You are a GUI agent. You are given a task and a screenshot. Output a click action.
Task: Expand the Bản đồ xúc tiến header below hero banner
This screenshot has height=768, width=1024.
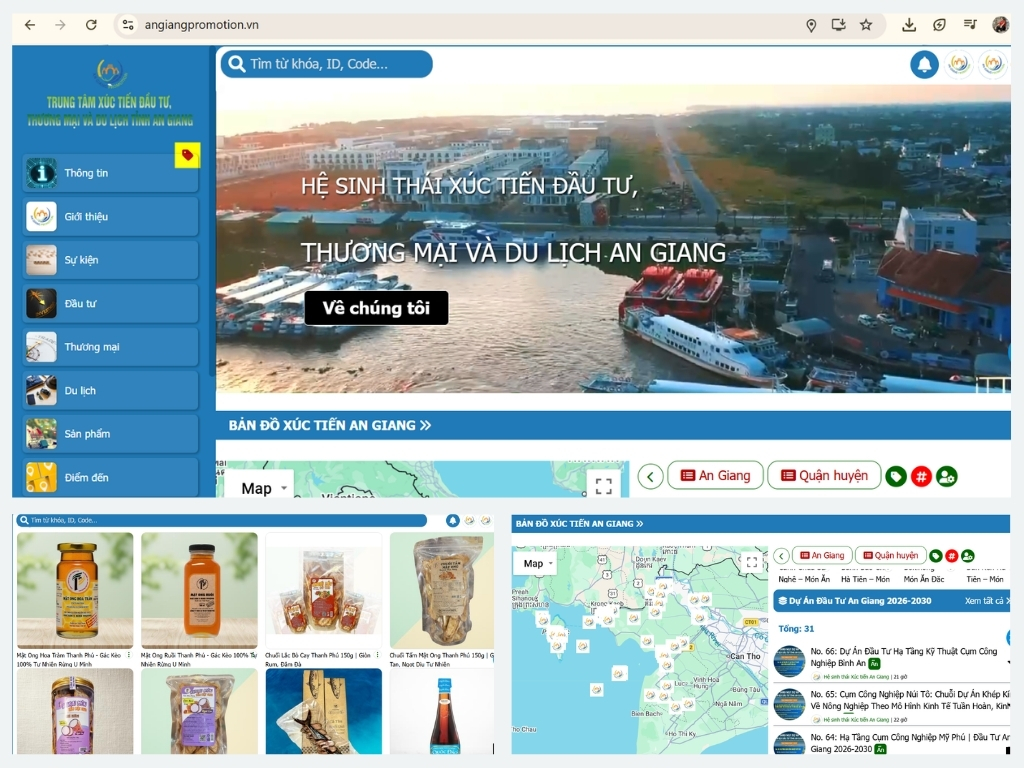coord(330,425)
